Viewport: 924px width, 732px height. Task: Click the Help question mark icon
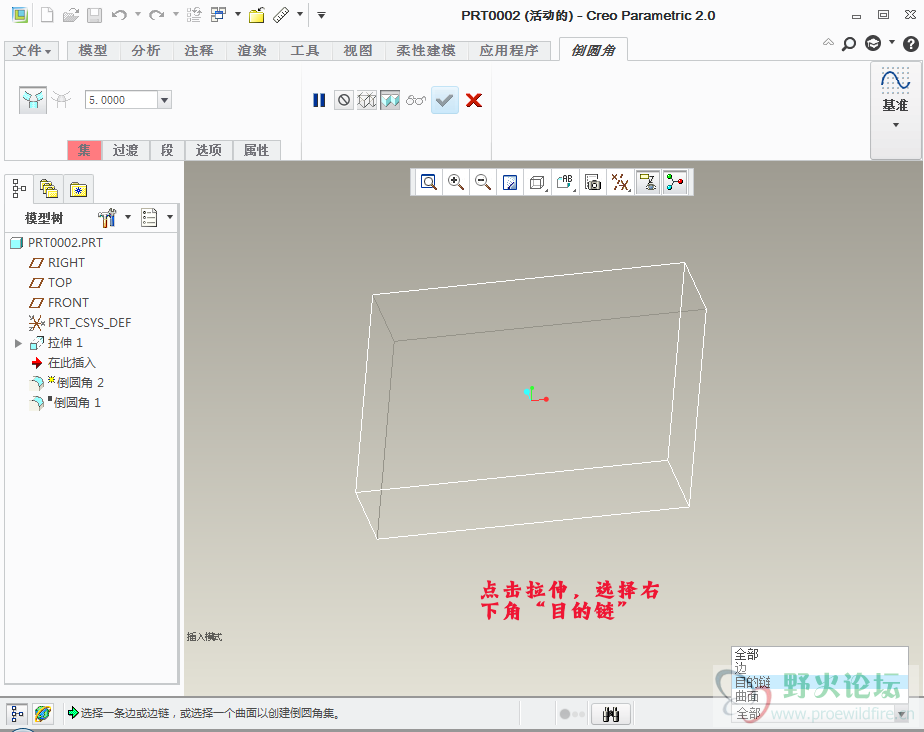tap(910, 44)
